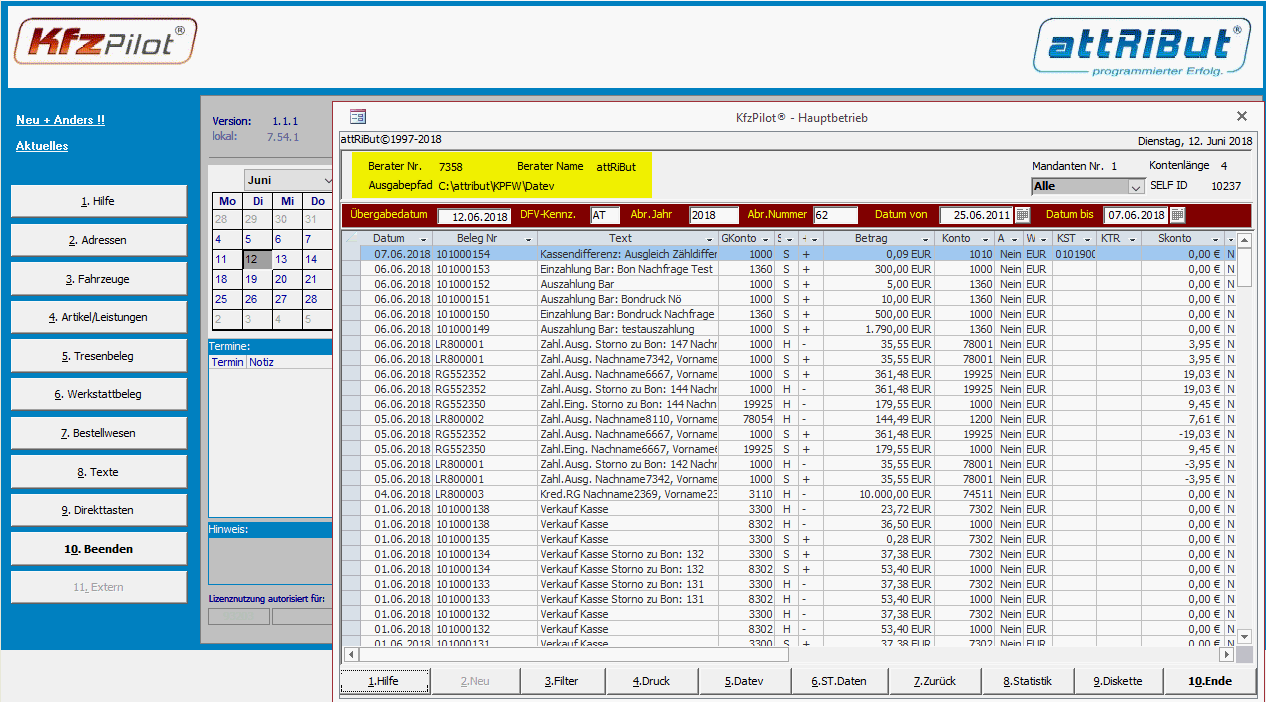
Task: Open calendar picker for Datum bis
Action: tap(1177, 215)
